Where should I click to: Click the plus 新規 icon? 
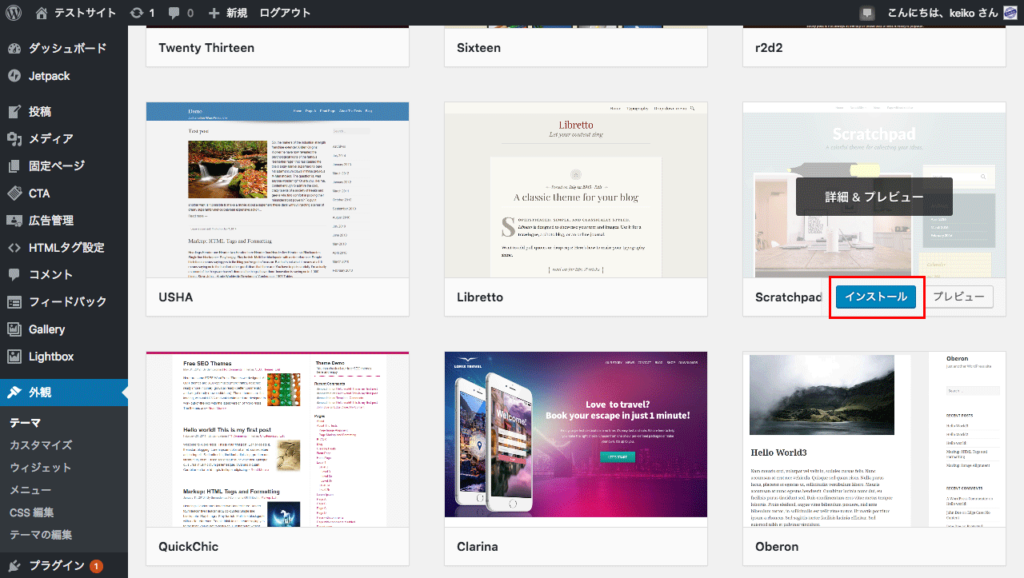coord(214,12)
